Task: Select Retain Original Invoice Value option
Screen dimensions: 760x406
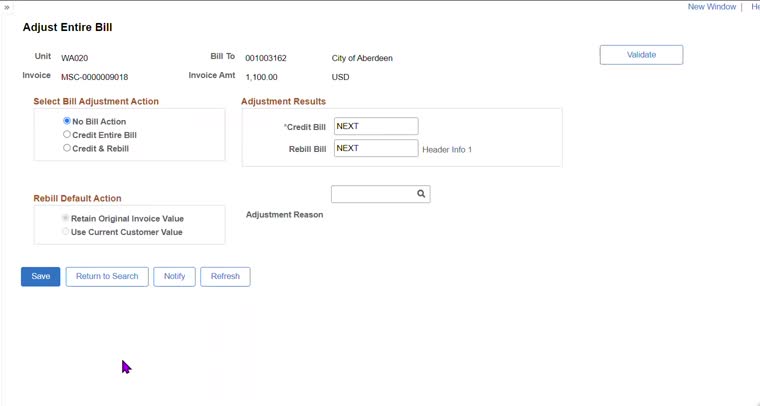Action: (x=65, y=218)
